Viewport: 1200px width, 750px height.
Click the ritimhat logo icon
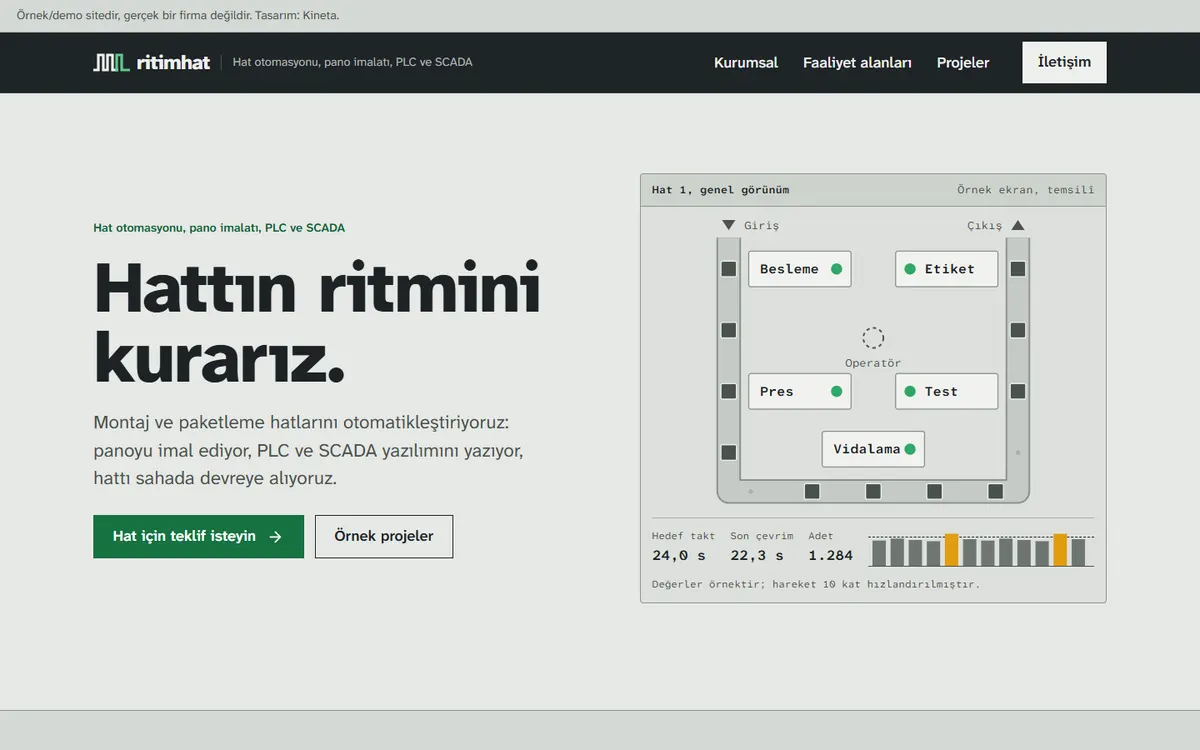[x=111, y=63]
